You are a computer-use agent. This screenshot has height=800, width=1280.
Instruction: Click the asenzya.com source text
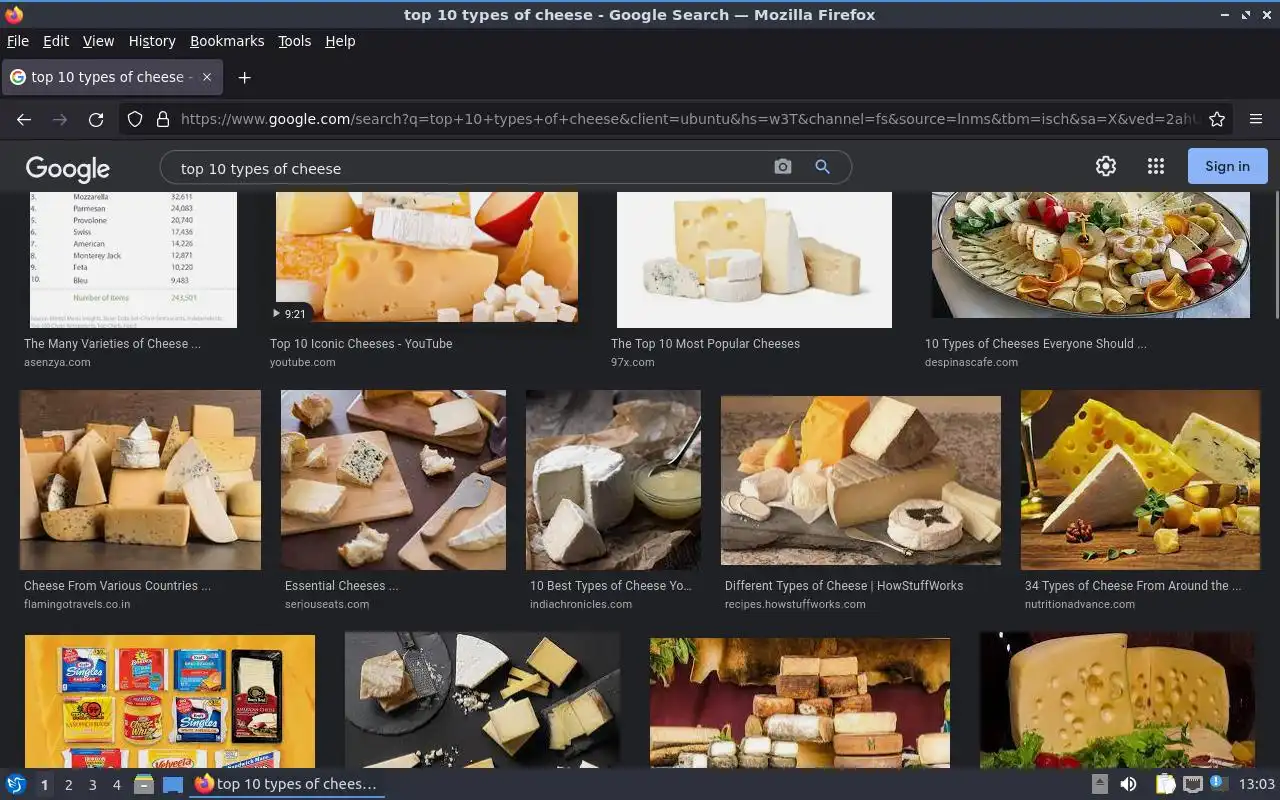click(x=57, y=362)
